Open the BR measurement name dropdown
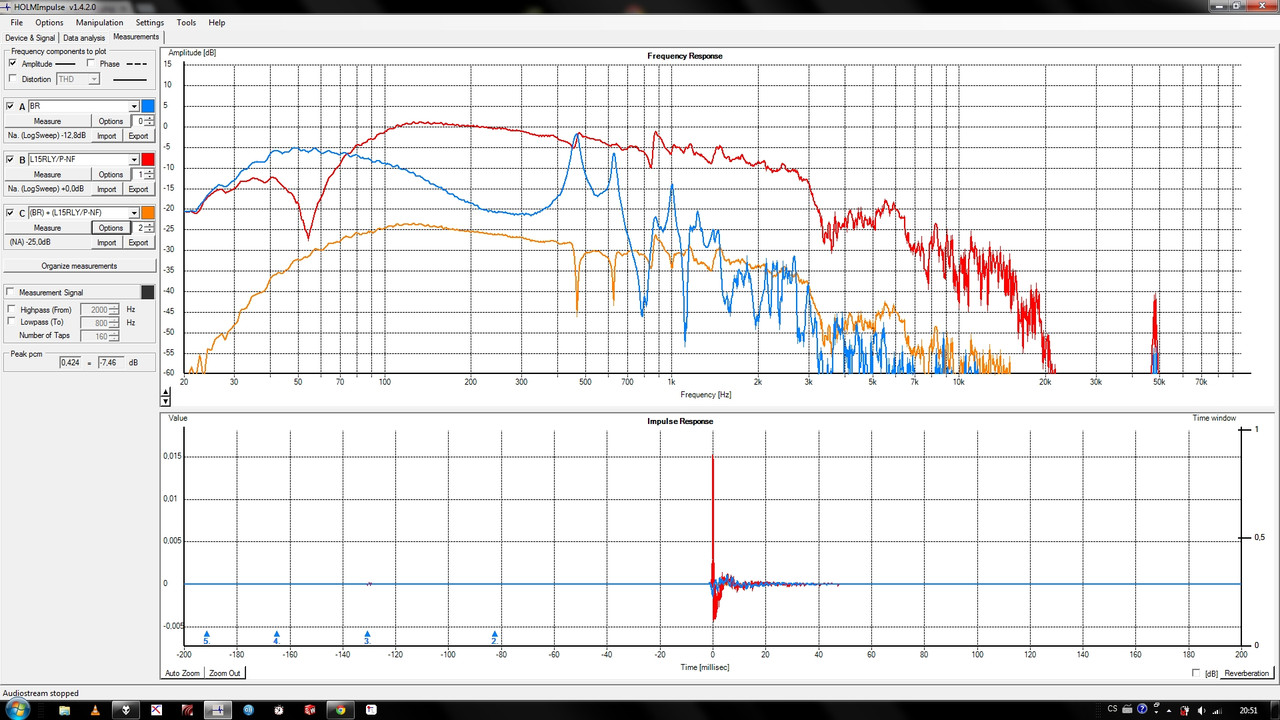 coord(134,106)
